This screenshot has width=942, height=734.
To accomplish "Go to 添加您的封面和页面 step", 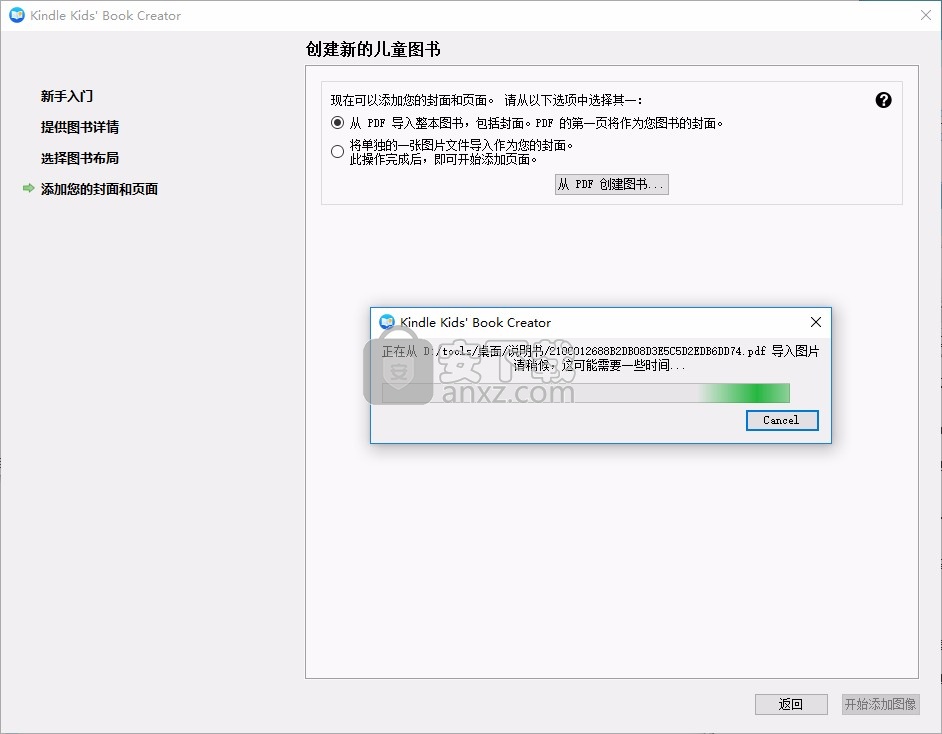I will [x=99, y=189].
